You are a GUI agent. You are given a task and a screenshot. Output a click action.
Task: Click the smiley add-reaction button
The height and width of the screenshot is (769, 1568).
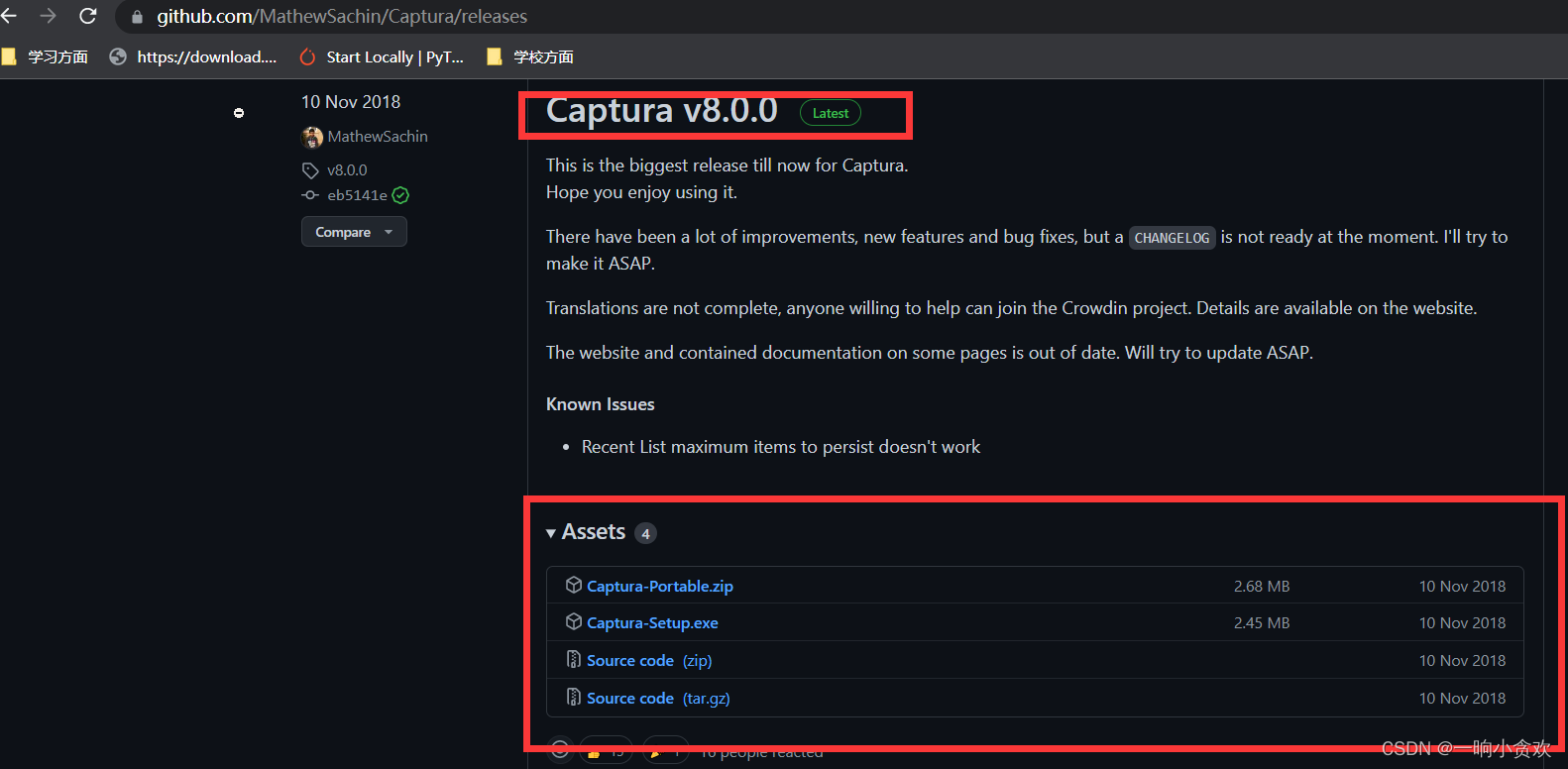(x=560, y=750)
